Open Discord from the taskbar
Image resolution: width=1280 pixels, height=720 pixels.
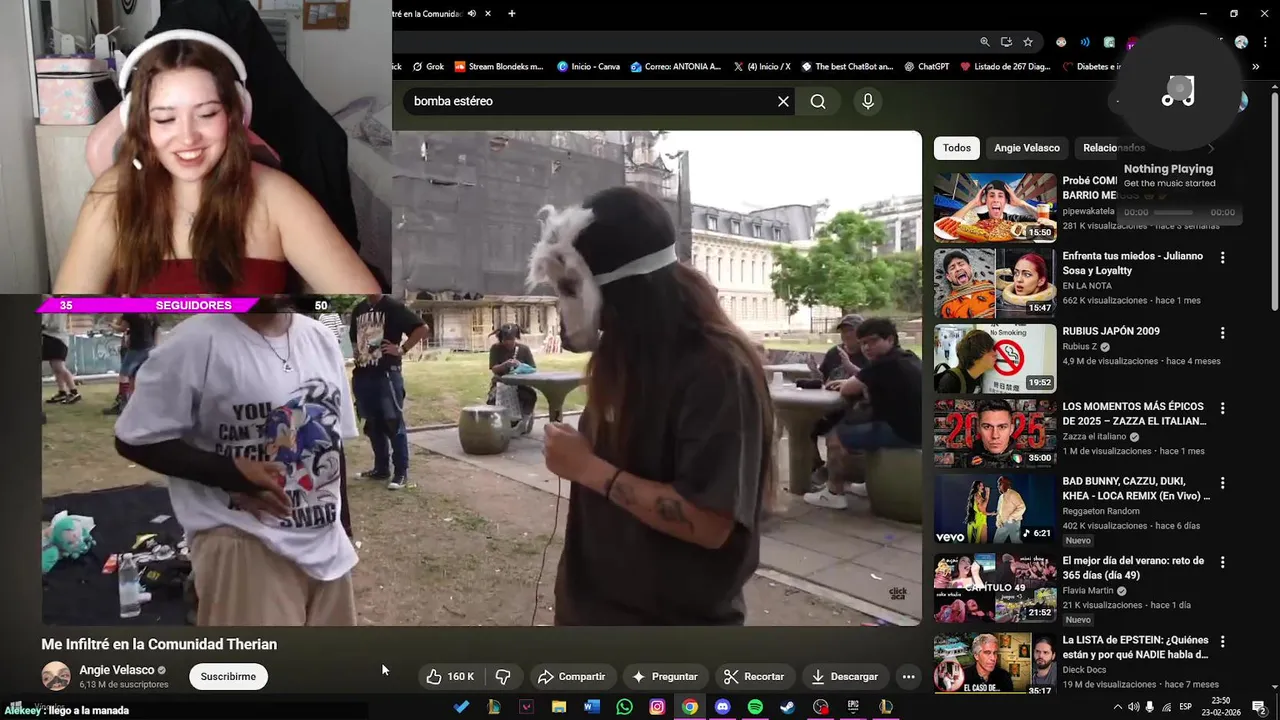723,707
